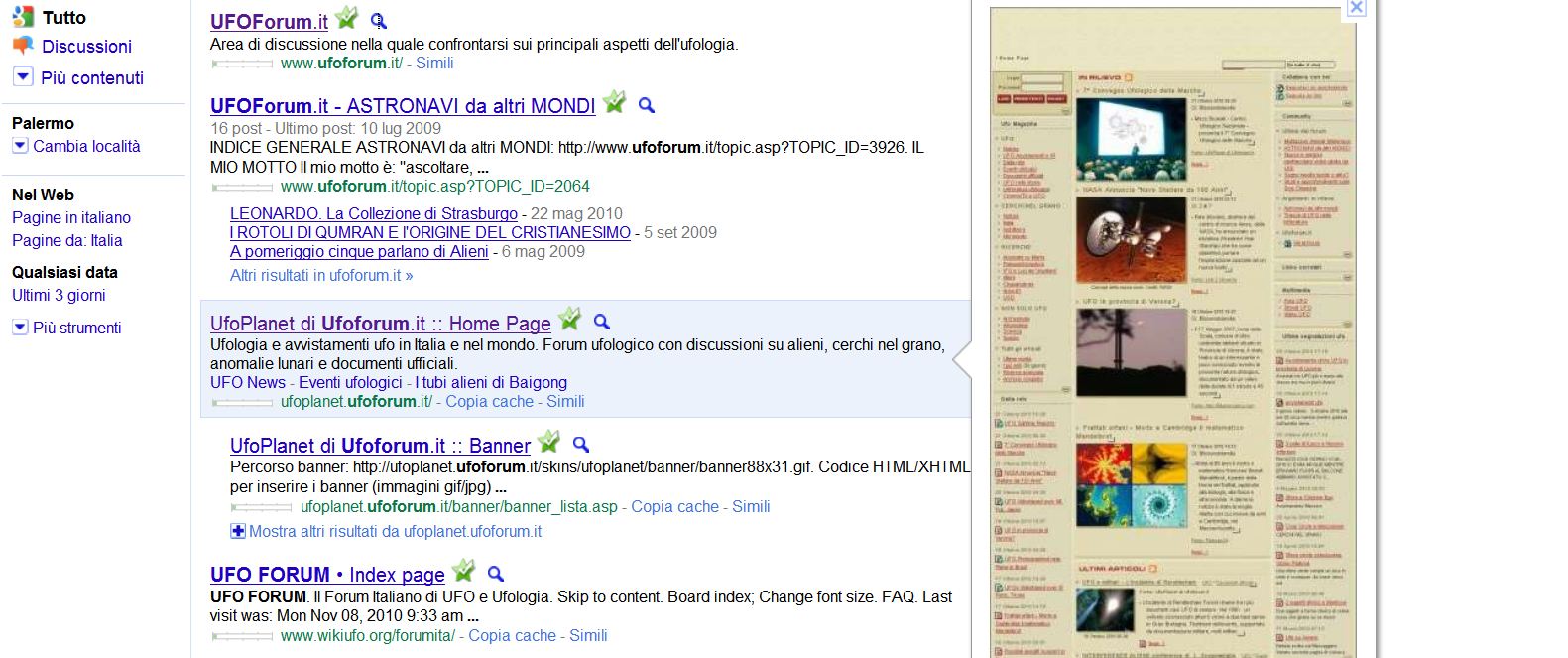This screenshot has height=658, width=1568.
Task: Click the preview magnifier beside UFOForum.it title
Action: tap(378, 21)
